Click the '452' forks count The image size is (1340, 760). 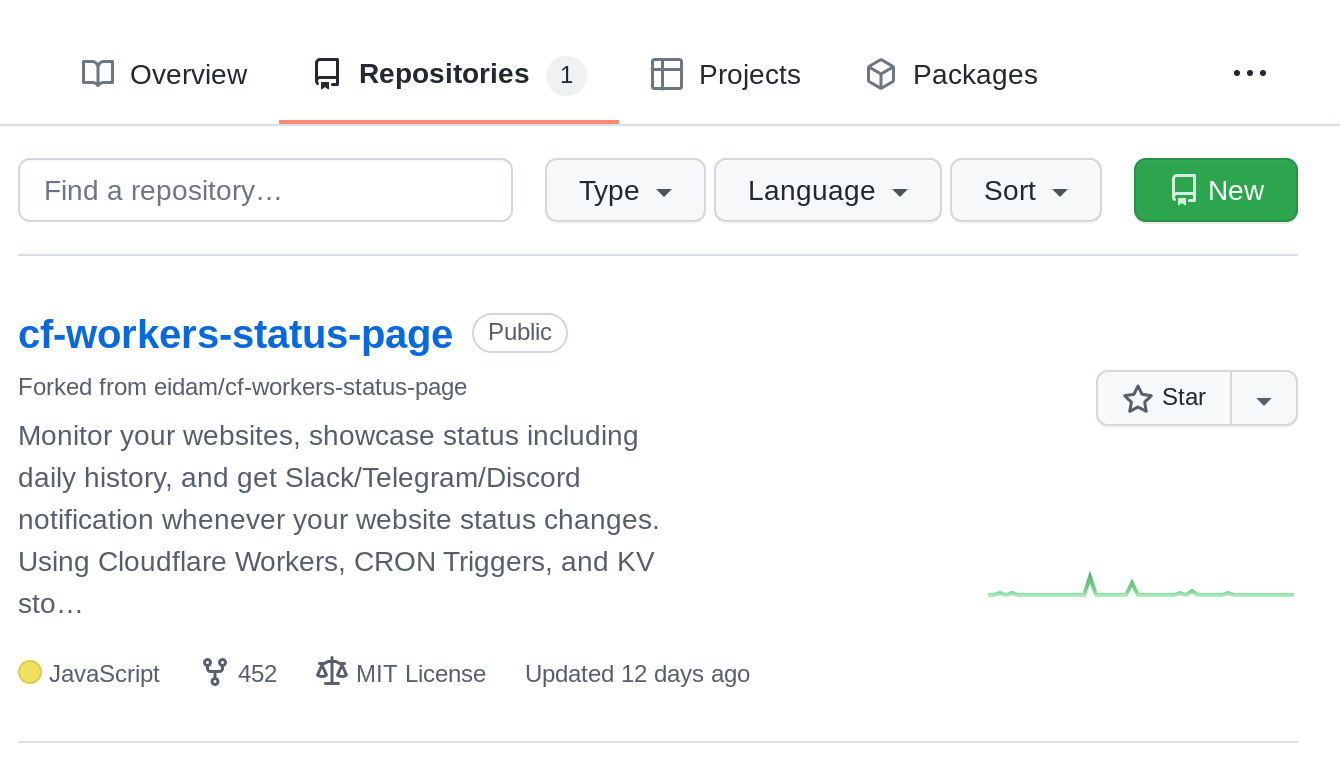point(257,674)
